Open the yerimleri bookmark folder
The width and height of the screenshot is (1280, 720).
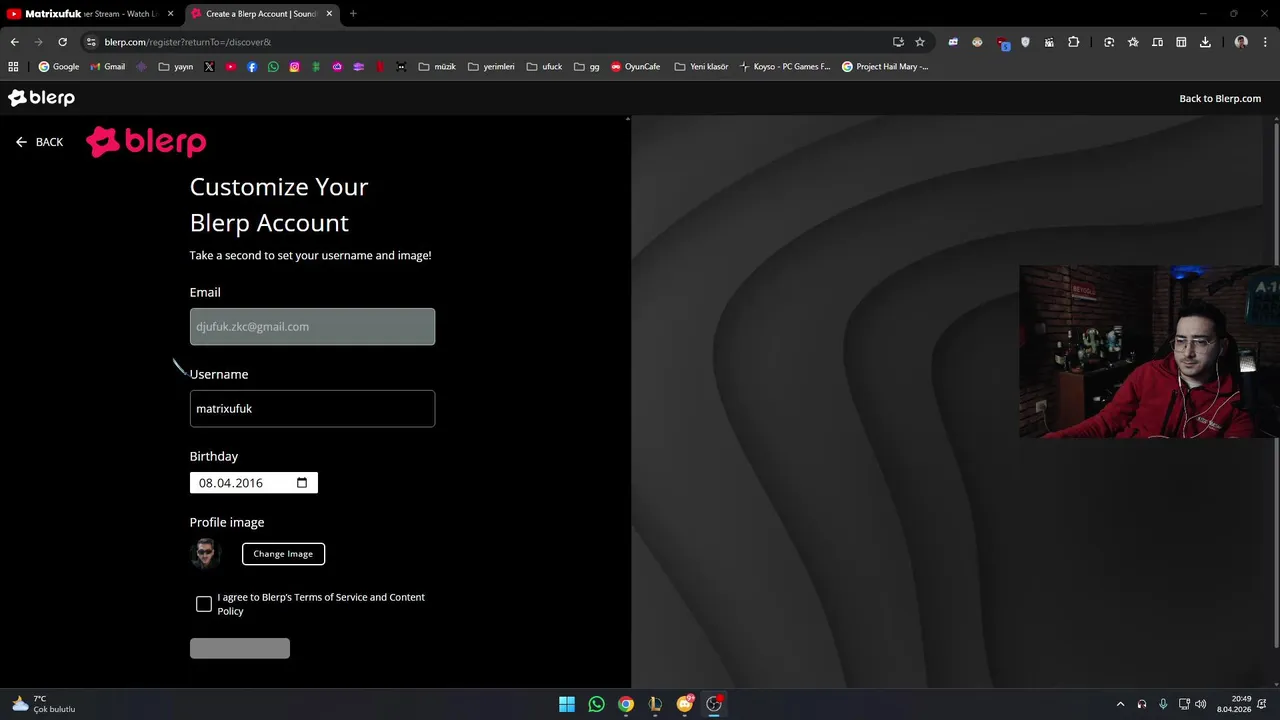491,67
